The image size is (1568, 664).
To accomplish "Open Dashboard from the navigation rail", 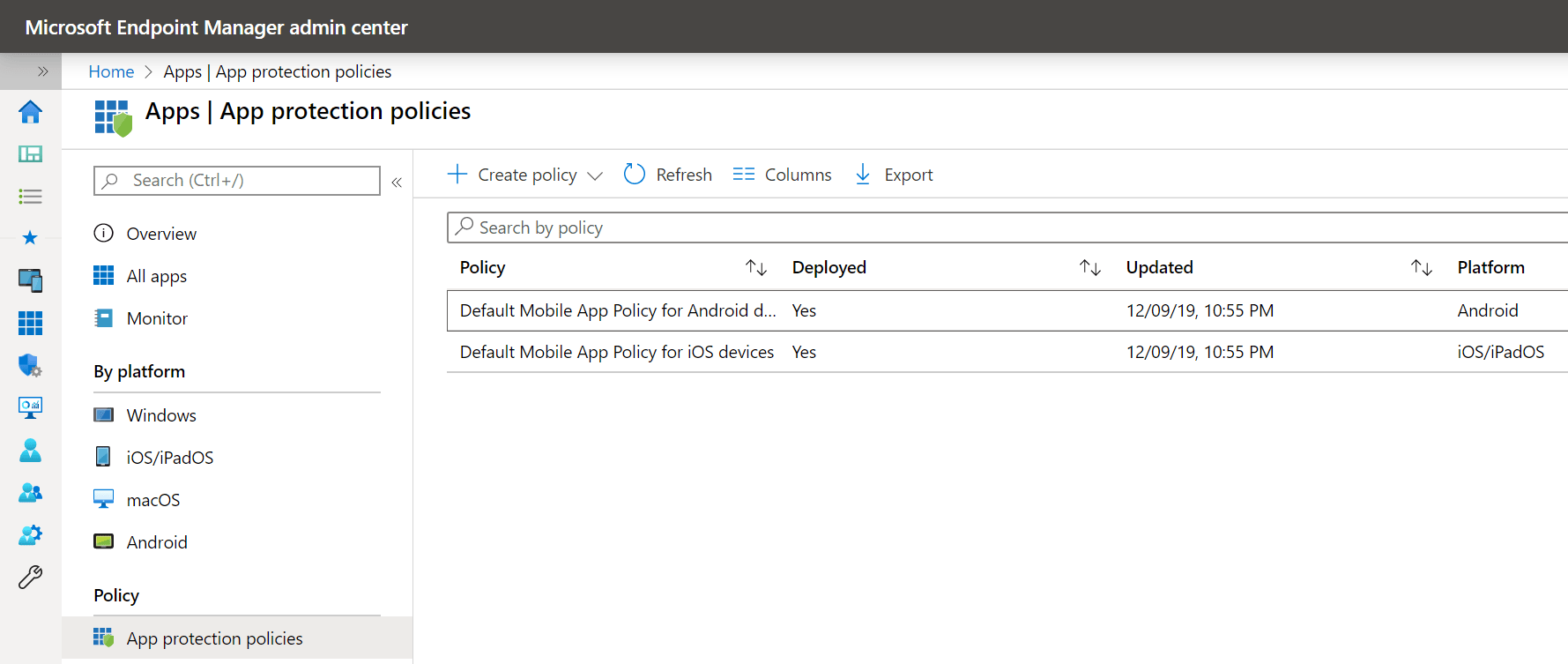I will tap(30, 154).
